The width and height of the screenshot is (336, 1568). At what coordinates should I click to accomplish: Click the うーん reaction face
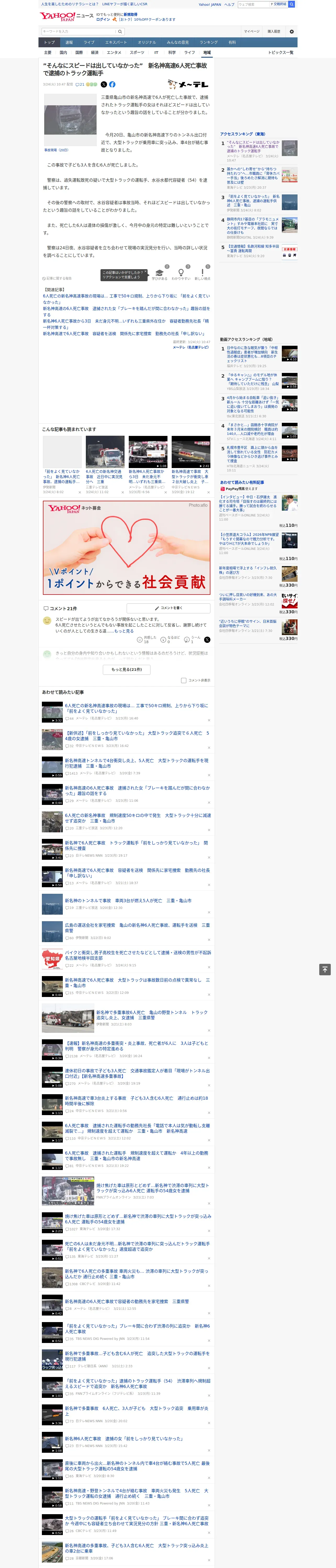(187, 640)
